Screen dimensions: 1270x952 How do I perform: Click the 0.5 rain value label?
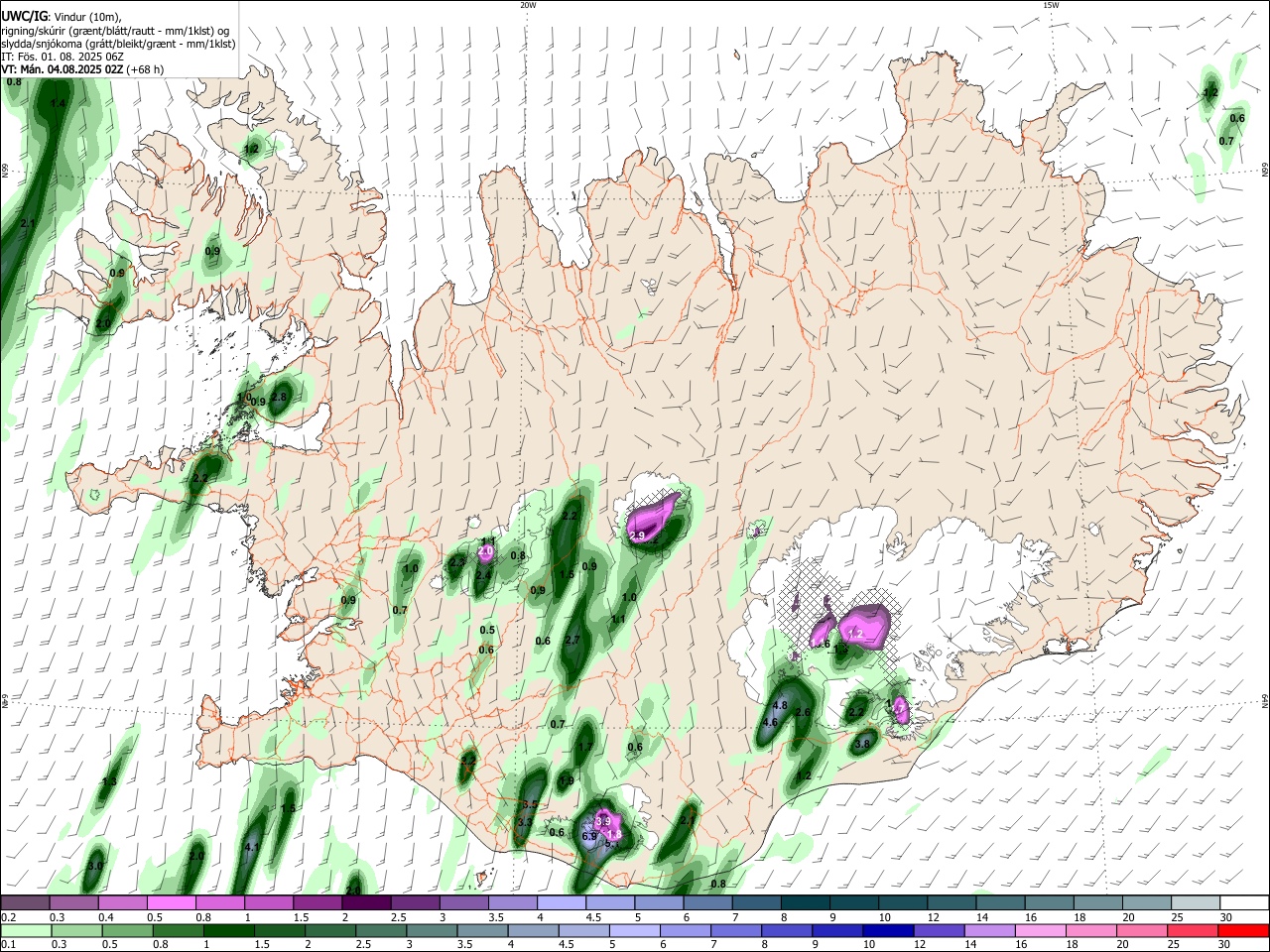click(487, 630)
